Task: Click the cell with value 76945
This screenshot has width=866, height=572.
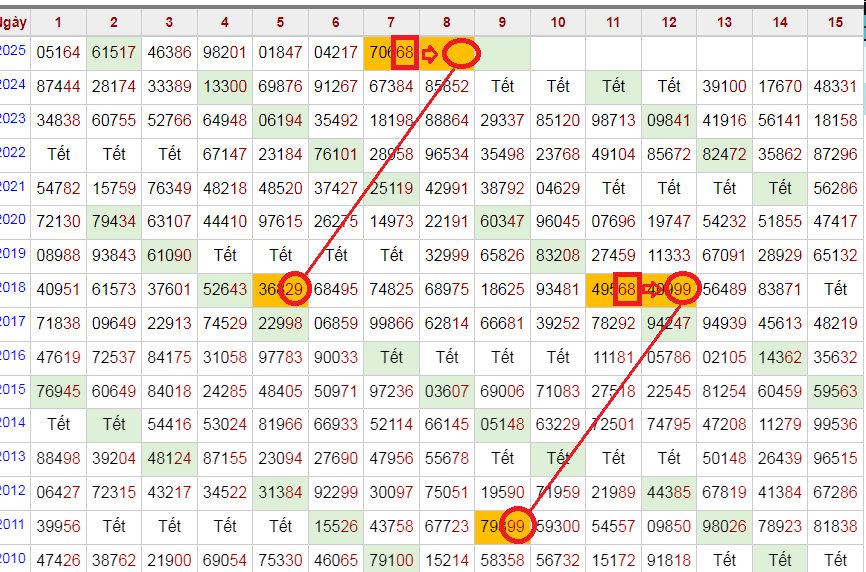Action: click(x=58, y=390)
